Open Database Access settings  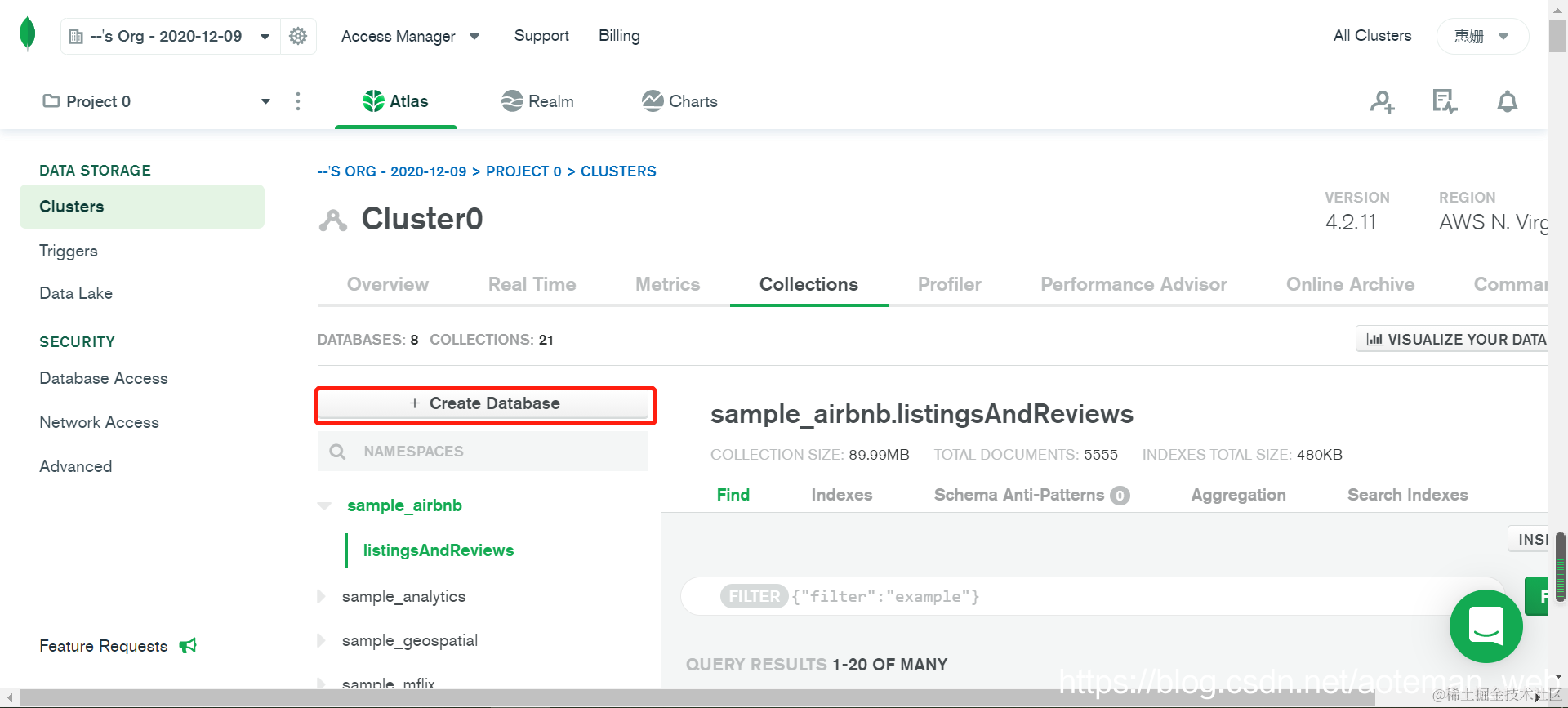click(x=104, y=378)
